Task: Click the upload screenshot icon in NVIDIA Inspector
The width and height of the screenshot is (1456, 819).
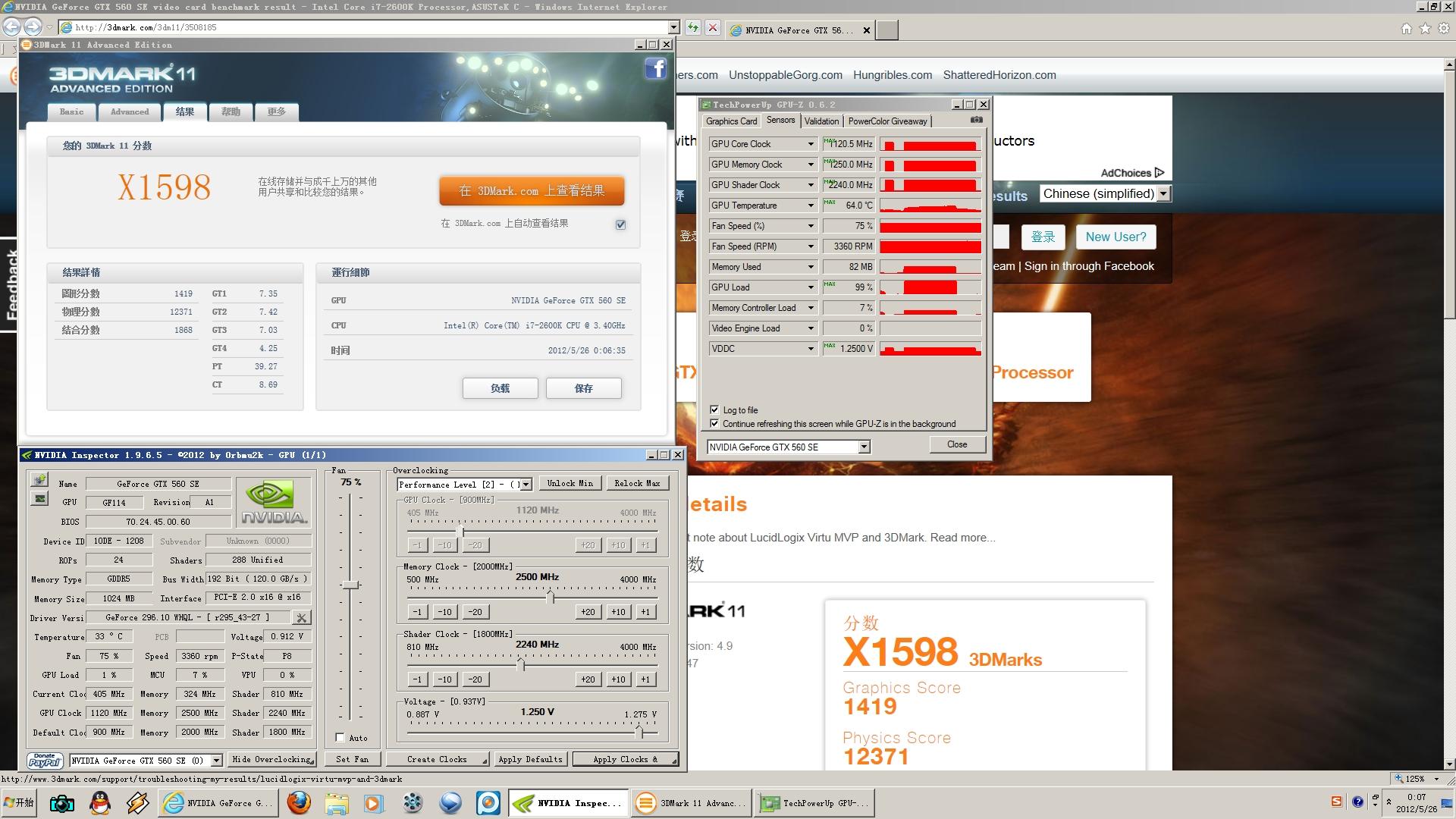Action: coord(39,480)
